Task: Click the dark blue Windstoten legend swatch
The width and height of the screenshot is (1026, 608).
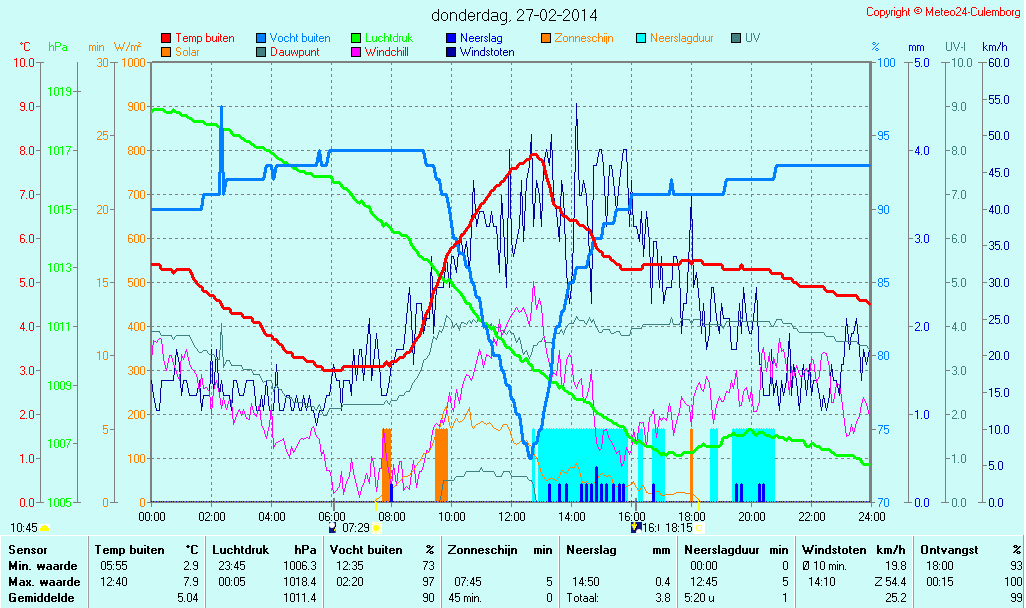Action: [x=450, y=52]
